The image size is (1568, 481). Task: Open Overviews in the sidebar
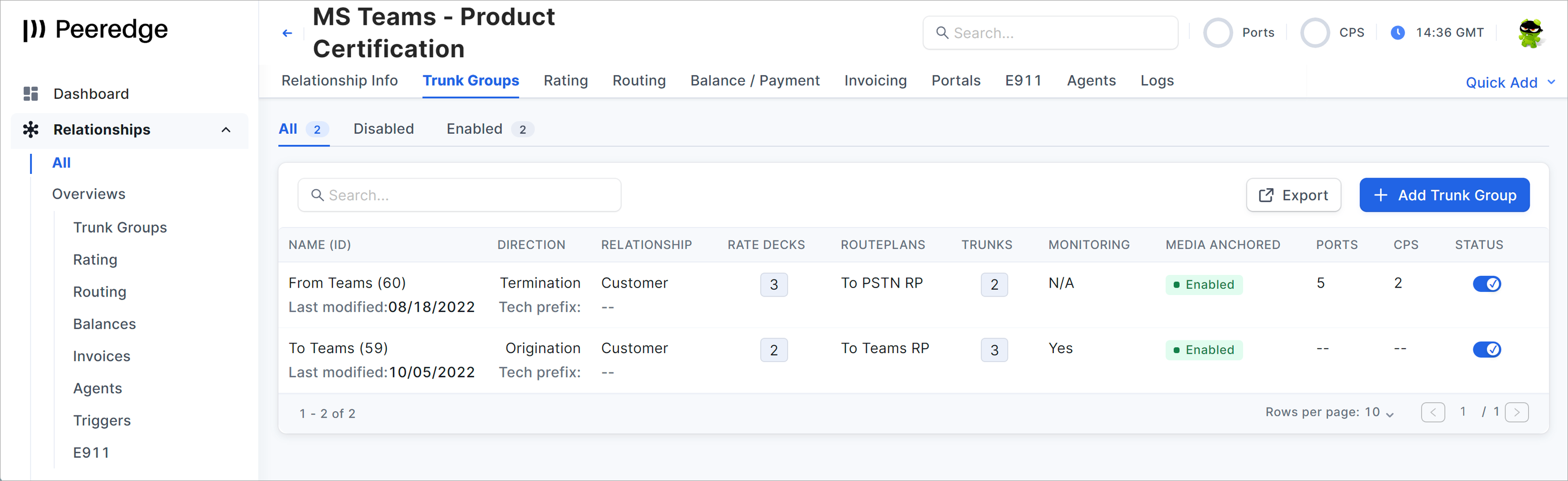tap(89, 194)
